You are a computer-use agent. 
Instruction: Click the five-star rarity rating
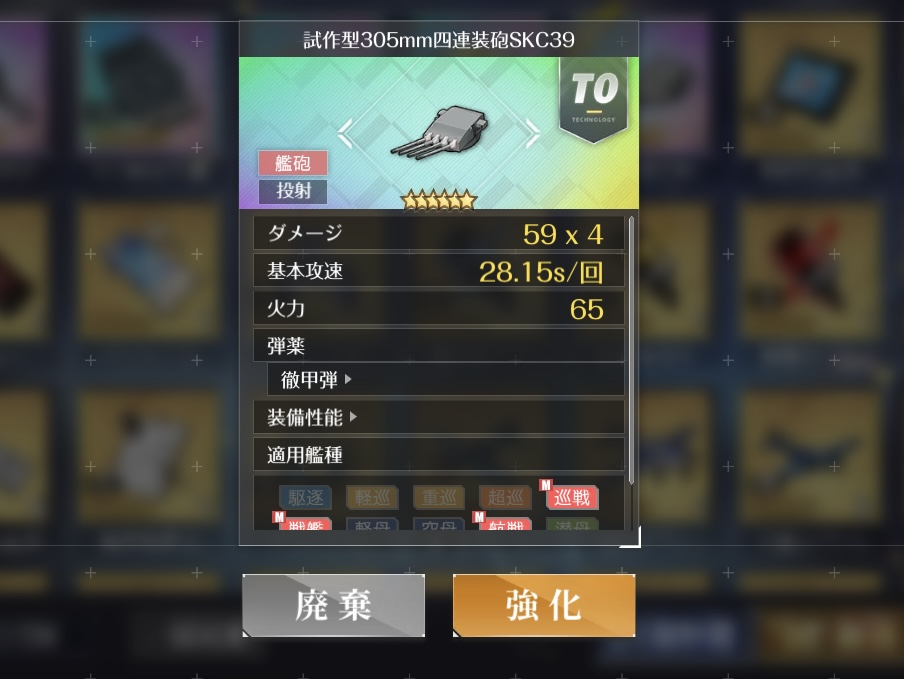439,201
